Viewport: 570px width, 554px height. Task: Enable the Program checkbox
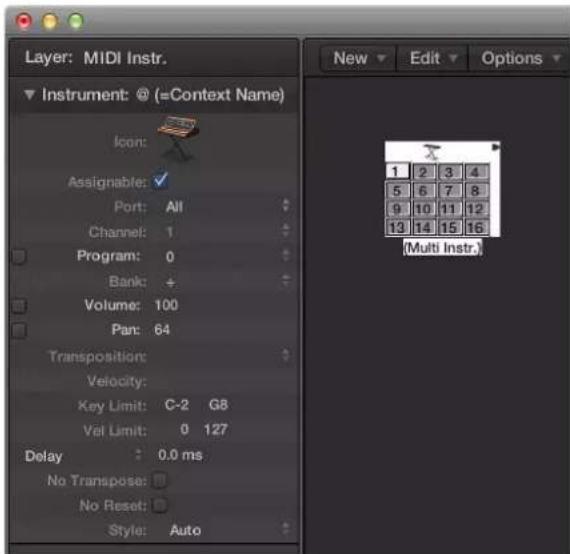click(x=19, y=257)
